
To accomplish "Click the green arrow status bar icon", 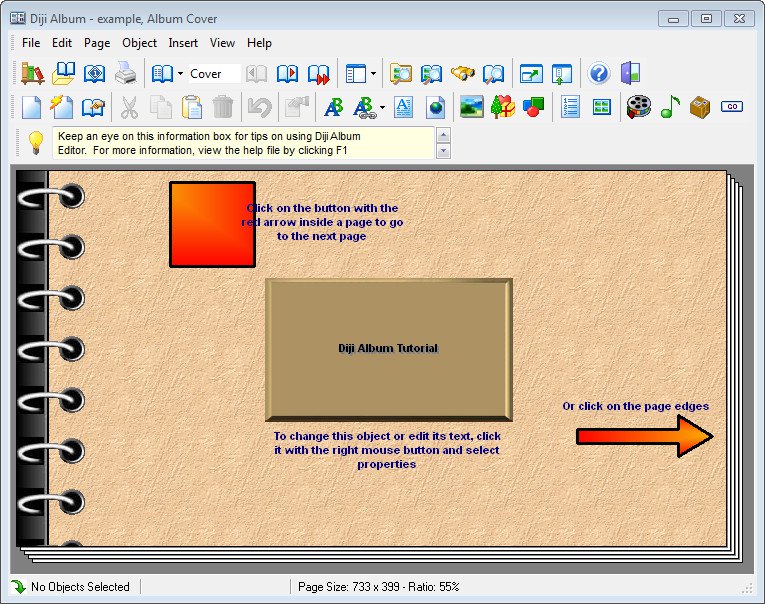I will (19, 586).
